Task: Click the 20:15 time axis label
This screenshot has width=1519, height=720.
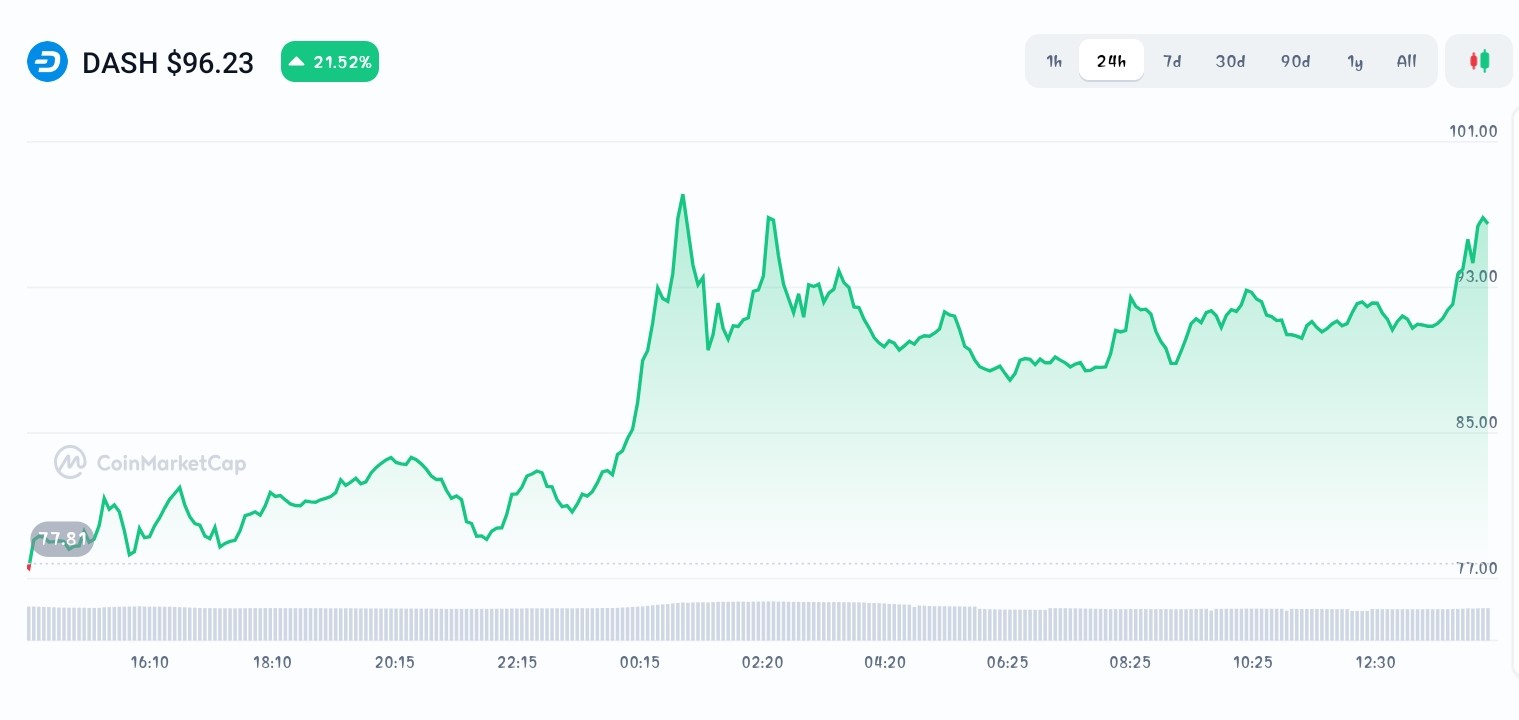Action: tap(395, 662)
